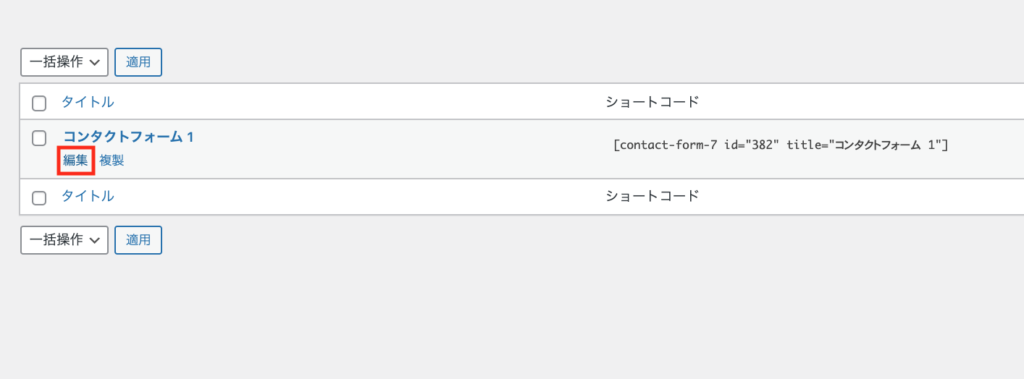Click the footer ショートコード column label

[652, 196]
